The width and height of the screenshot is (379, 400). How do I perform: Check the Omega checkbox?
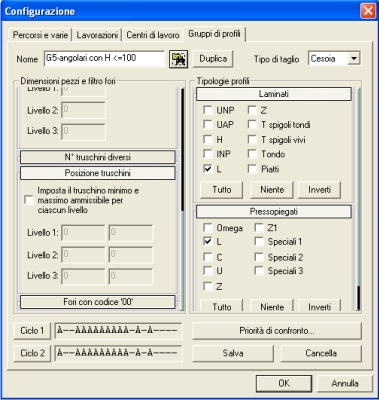[x=208, y=228]
